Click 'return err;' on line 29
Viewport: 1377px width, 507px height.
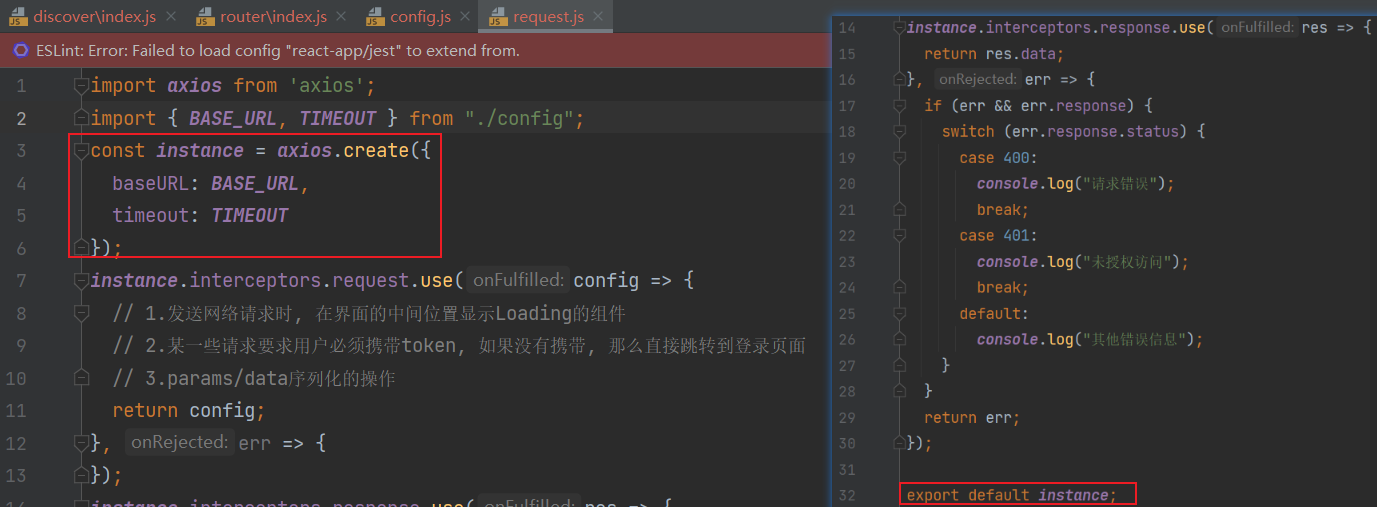[972, 418]
